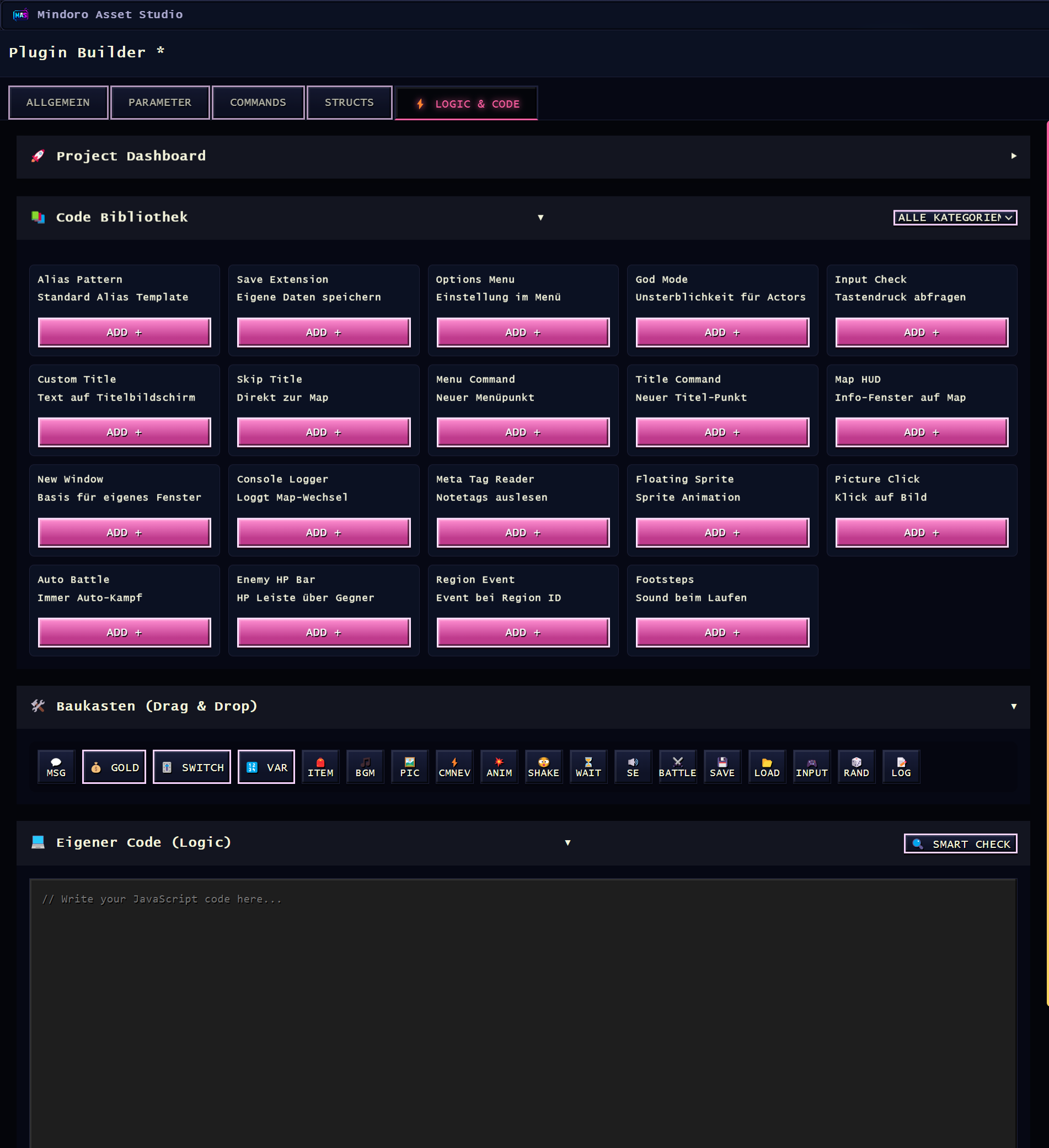Select the PIC picture block
1049x1148 pixels.
click(410, 767)
